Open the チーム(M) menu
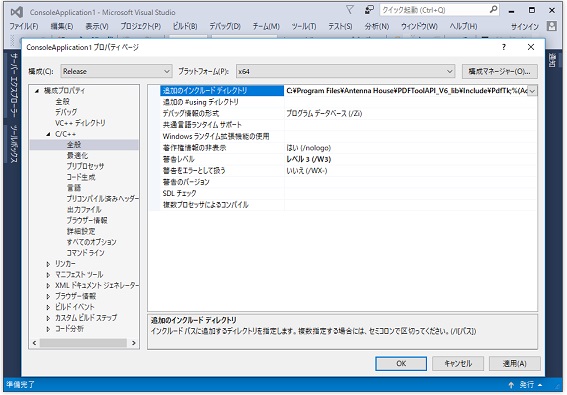 (266, 26)
